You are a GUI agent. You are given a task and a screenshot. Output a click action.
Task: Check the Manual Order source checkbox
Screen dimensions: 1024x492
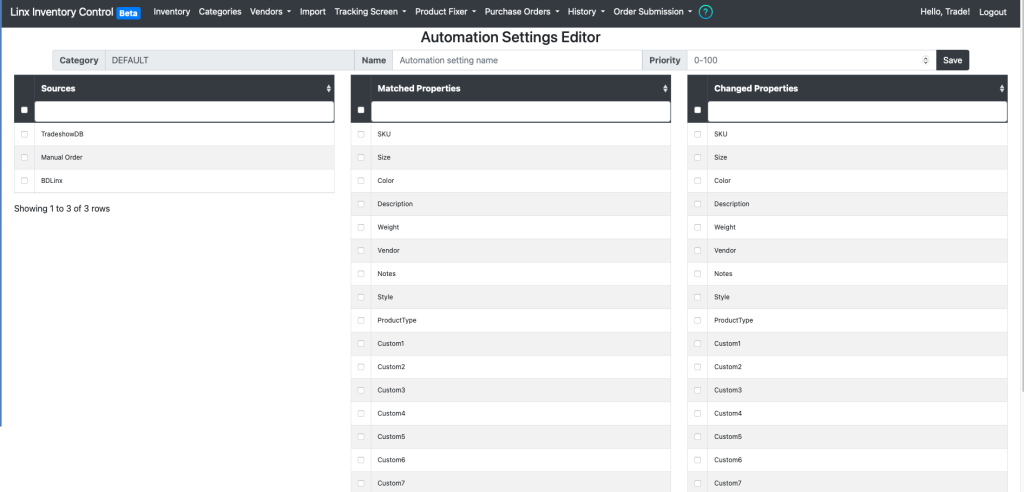point(24,157)
